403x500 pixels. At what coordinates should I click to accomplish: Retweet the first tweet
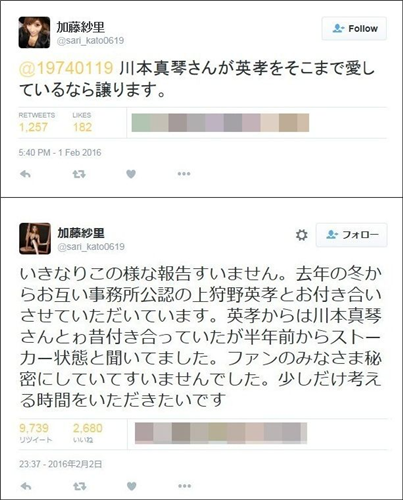coord(79,174)
